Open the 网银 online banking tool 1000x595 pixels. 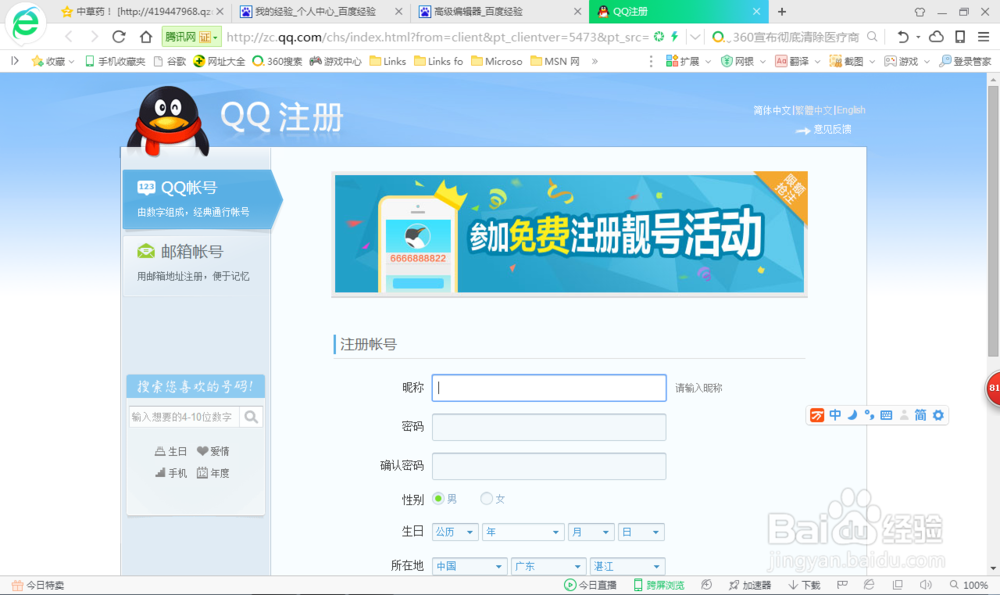click(x=742, y=61)
